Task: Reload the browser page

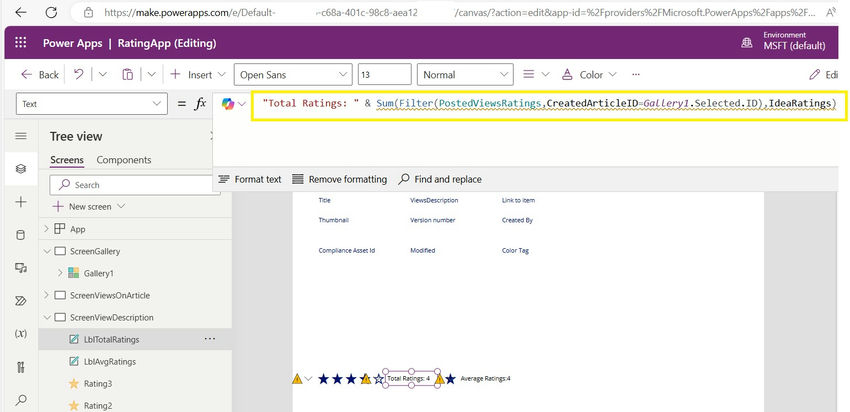Action: 51,12
